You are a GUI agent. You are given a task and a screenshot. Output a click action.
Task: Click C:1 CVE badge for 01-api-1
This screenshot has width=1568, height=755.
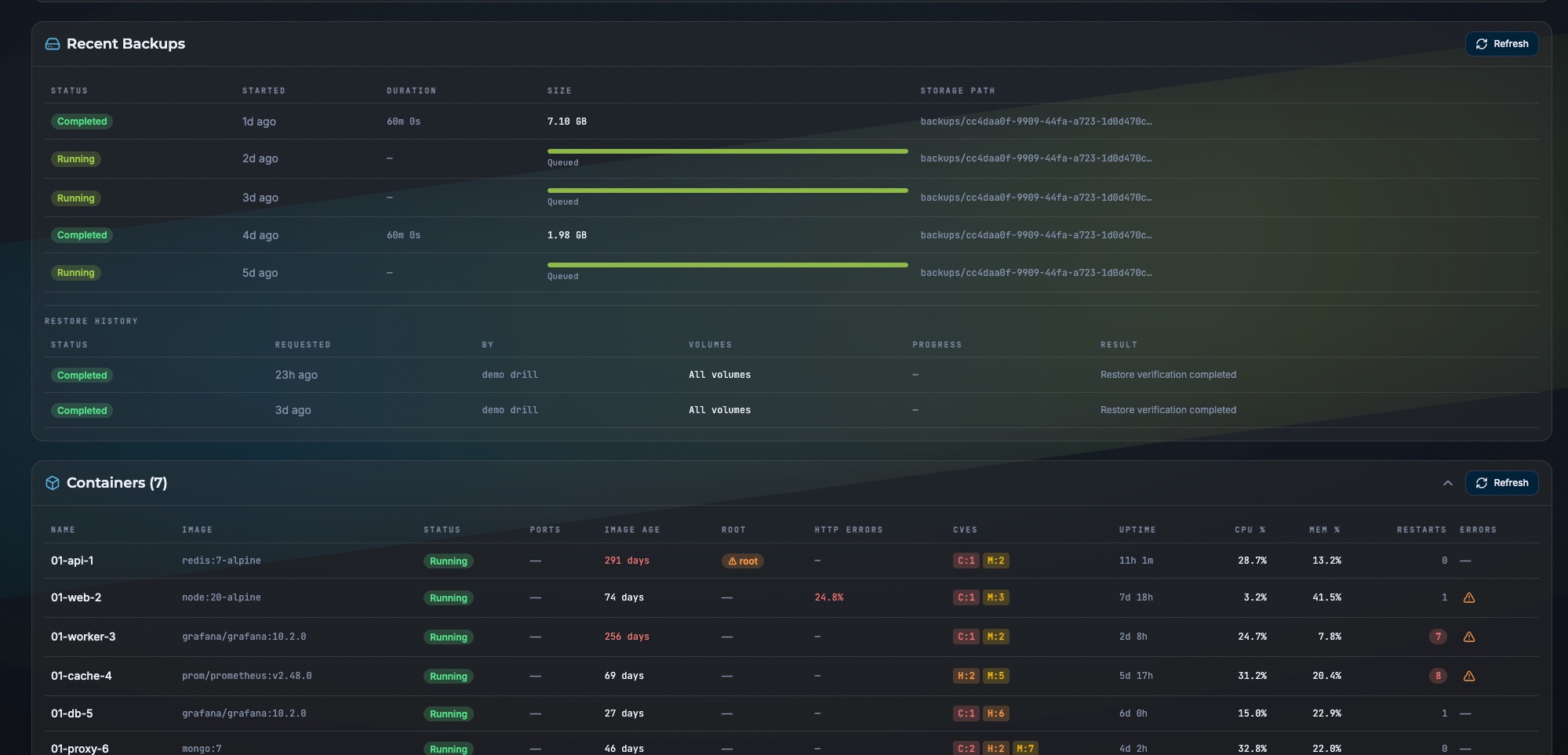(966, 561)
